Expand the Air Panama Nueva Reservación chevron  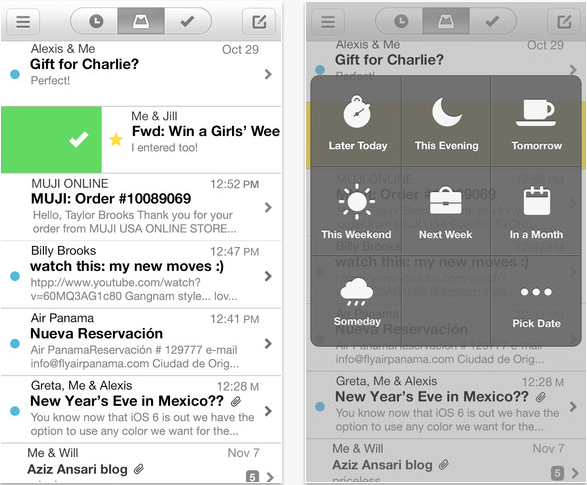point(268,344)
